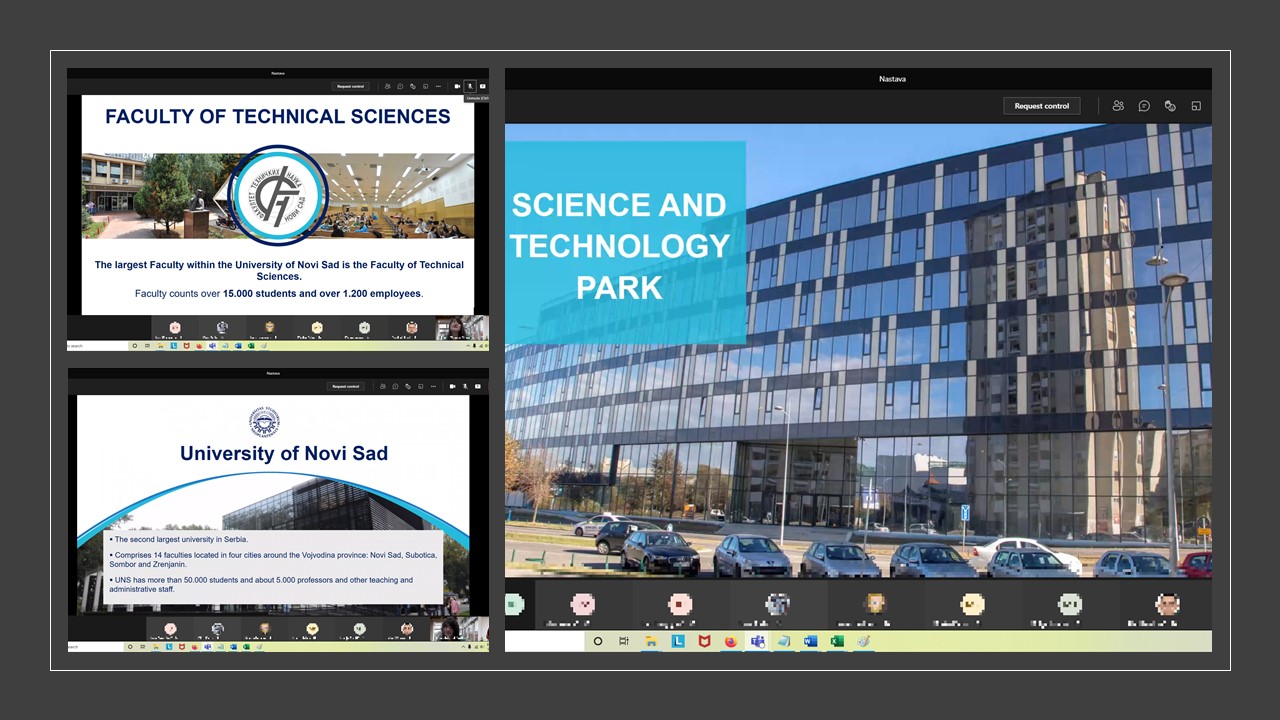The width and height of the screenshot is (1280, 720).
Task: Open More actions in the bottom-left meeting window
Action: pyautogui.click(x=434, y=386)
